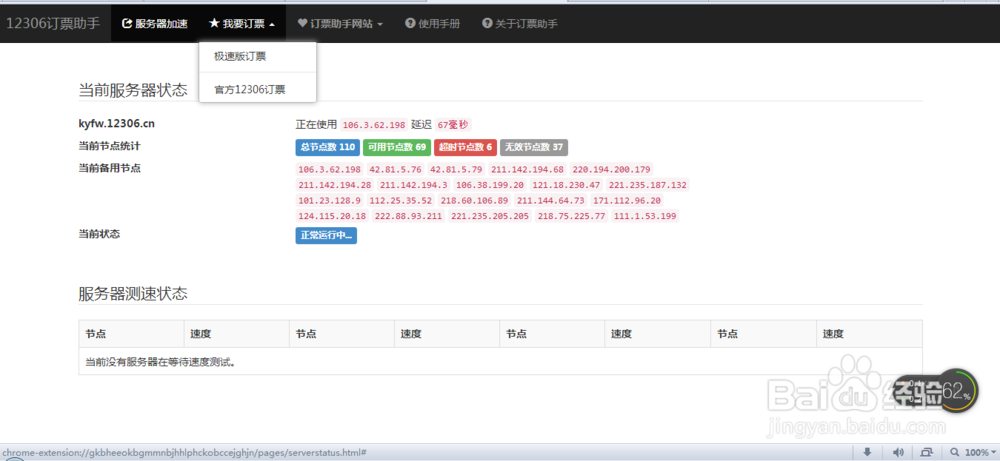Click the 服务器测速状态 heading
Viewport: 1000px width, 461px height.
(x=133, y=294)
